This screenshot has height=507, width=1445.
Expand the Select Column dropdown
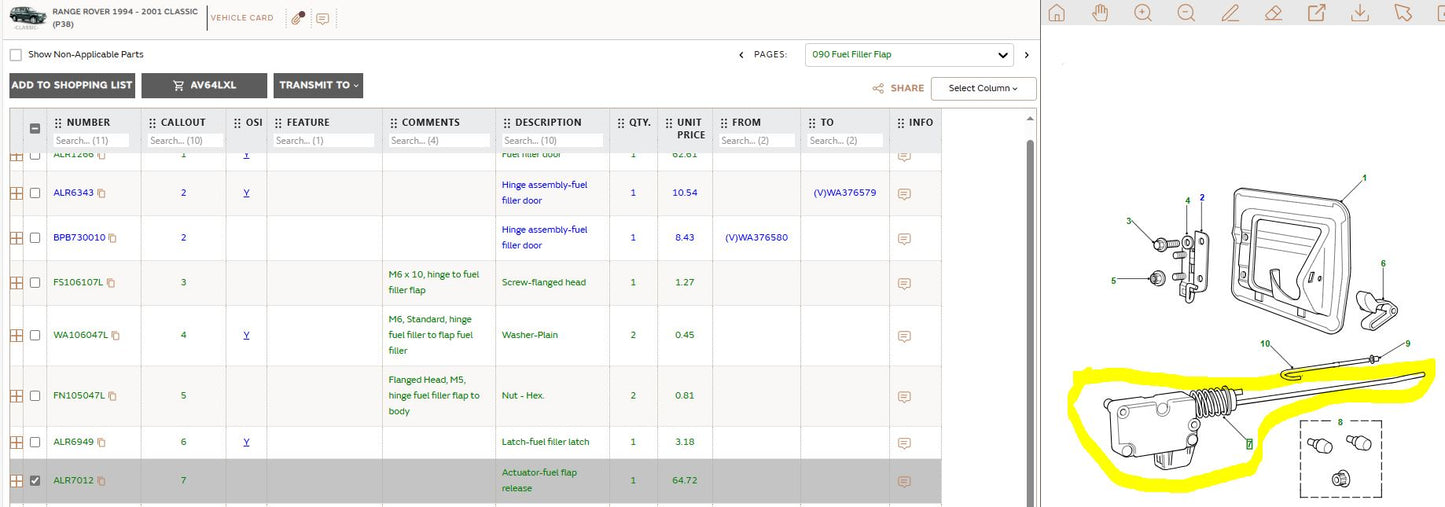pos(983,88)
